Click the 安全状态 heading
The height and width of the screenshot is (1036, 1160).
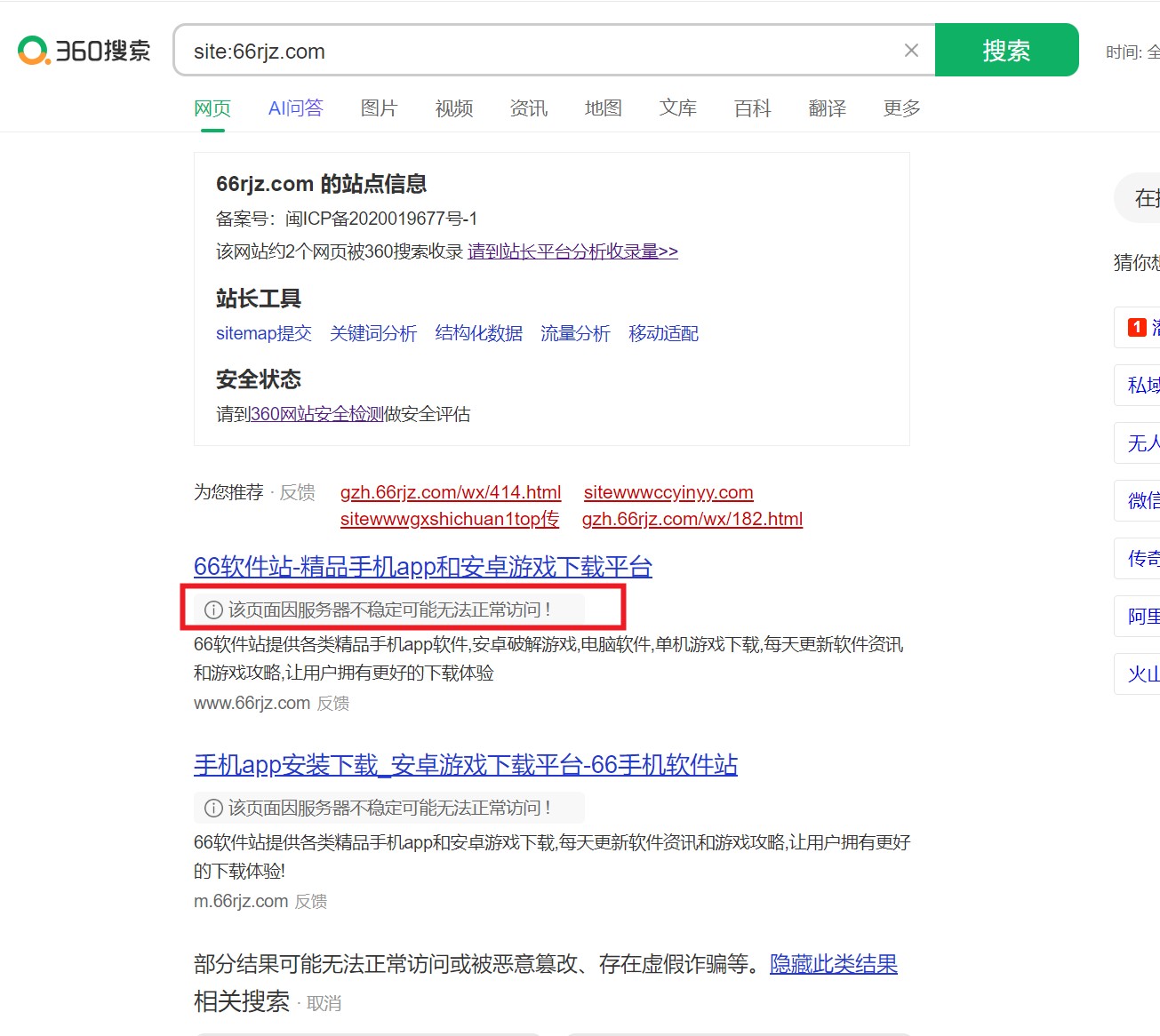click(x=259, y=379)
